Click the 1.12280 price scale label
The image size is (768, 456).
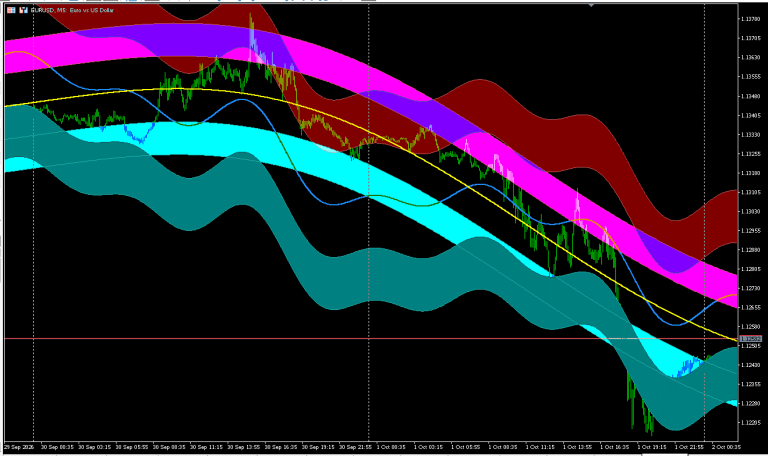pos(750,403)
